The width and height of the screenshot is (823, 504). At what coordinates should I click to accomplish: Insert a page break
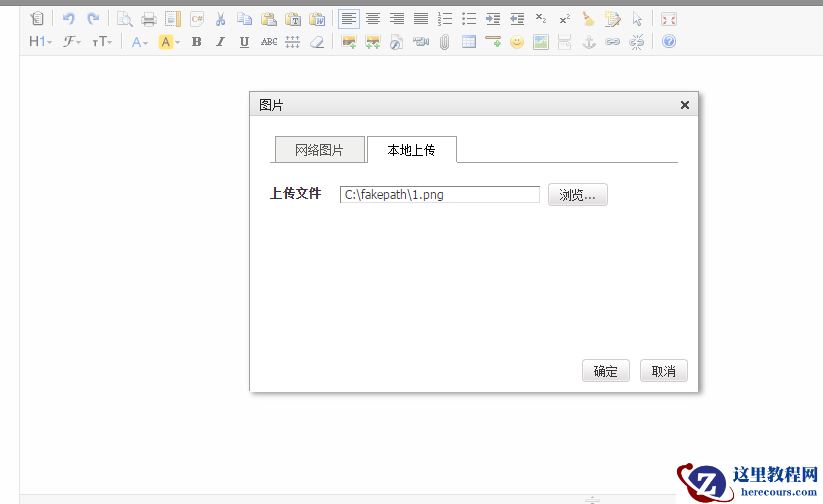(x=565, y=41)
